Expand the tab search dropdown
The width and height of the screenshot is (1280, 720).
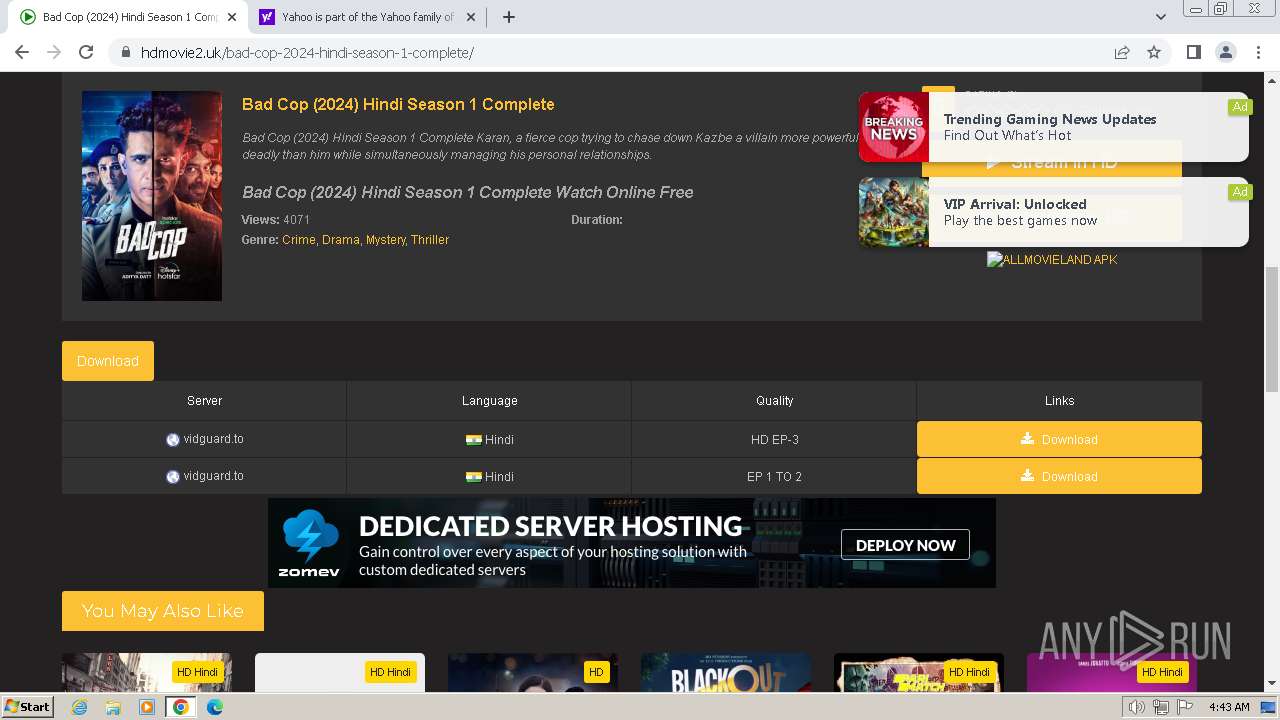tap(1160, 17)
